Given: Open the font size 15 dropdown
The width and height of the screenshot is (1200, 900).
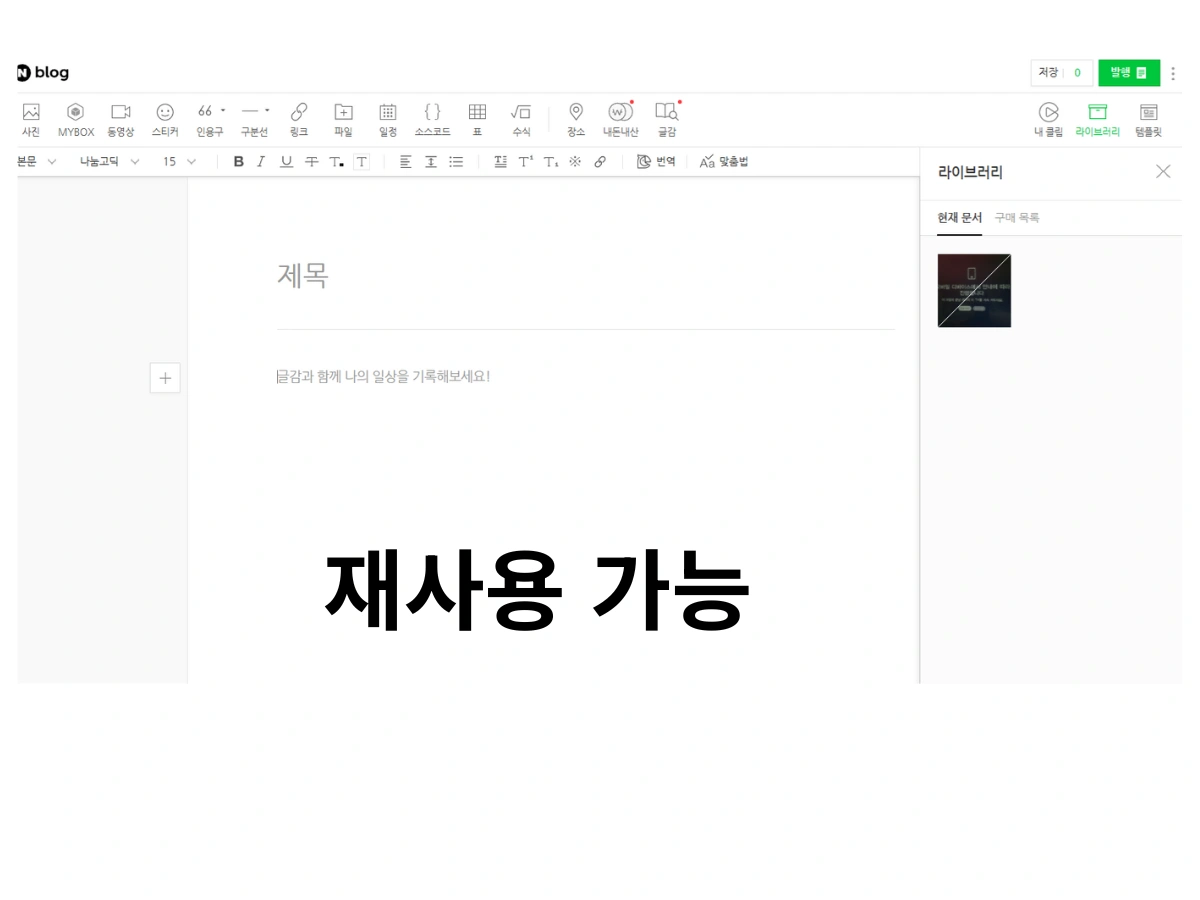Looking at the screenshot, I should 176,161.
